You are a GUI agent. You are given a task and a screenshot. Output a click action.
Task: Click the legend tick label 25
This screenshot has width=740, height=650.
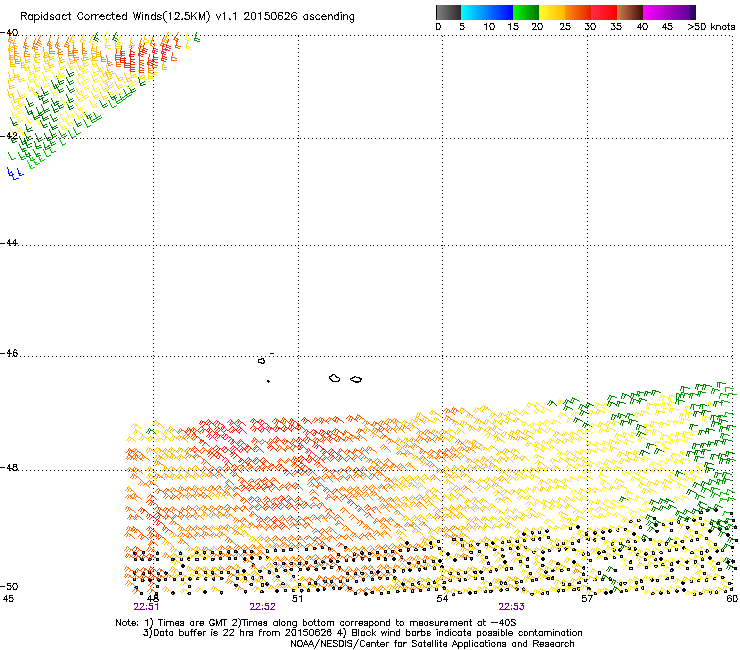tap(565, 27)
